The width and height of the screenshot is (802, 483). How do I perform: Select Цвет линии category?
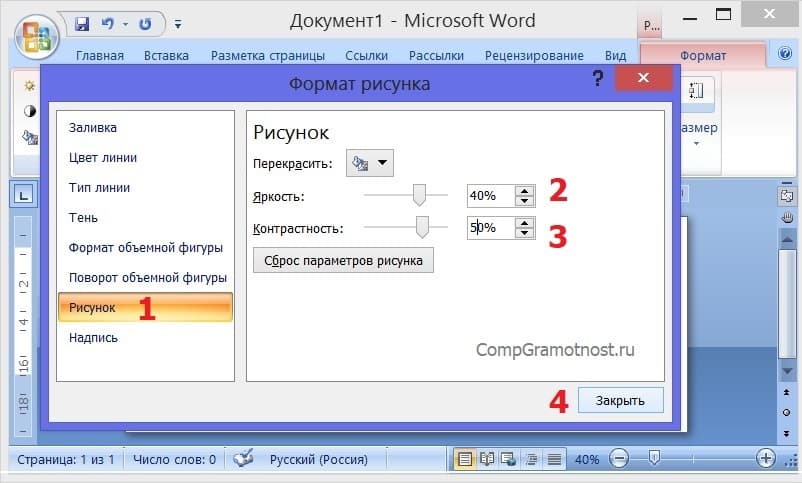pos(103,158)
